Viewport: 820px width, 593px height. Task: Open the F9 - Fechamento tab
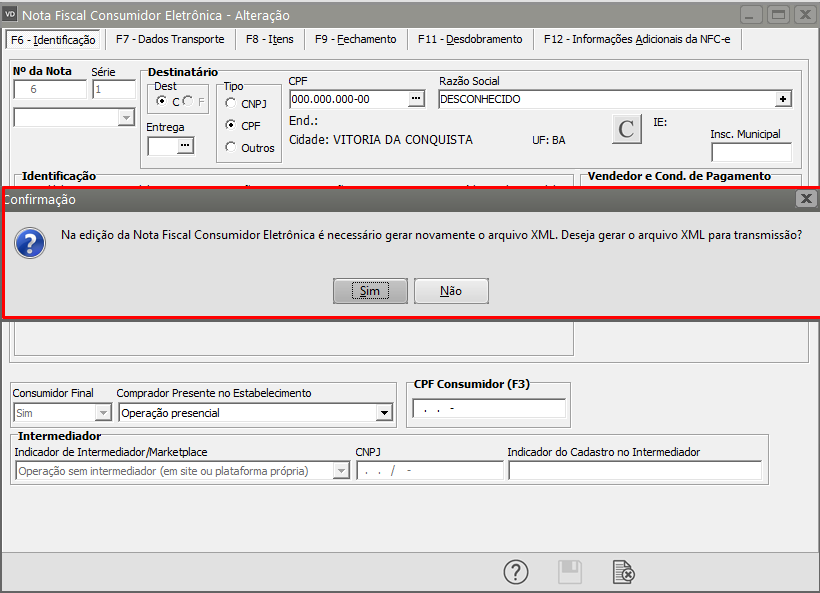pos(355,39)
